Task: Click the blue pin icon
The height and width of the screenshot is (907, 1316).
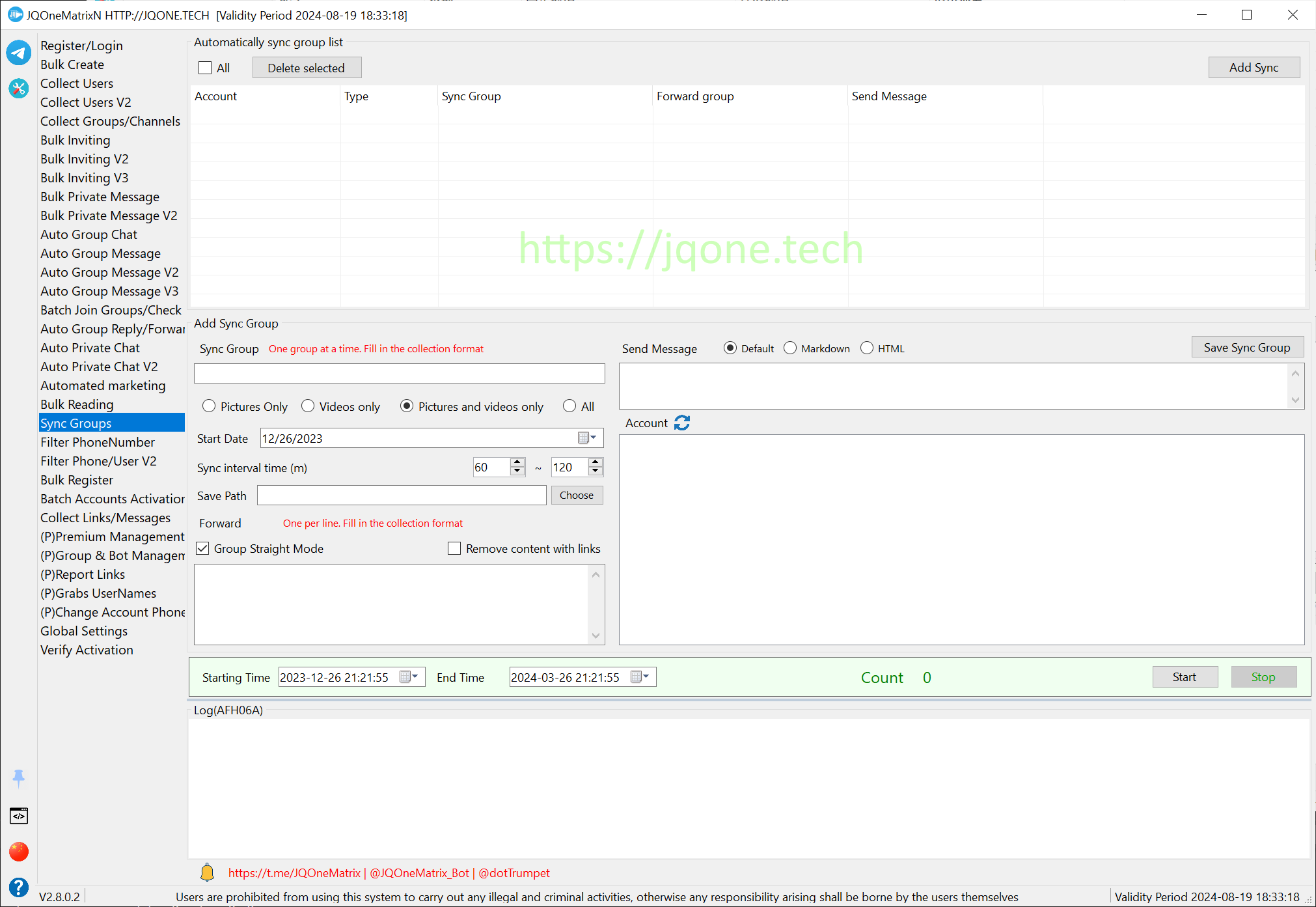Action: click(x=19, y=777)
